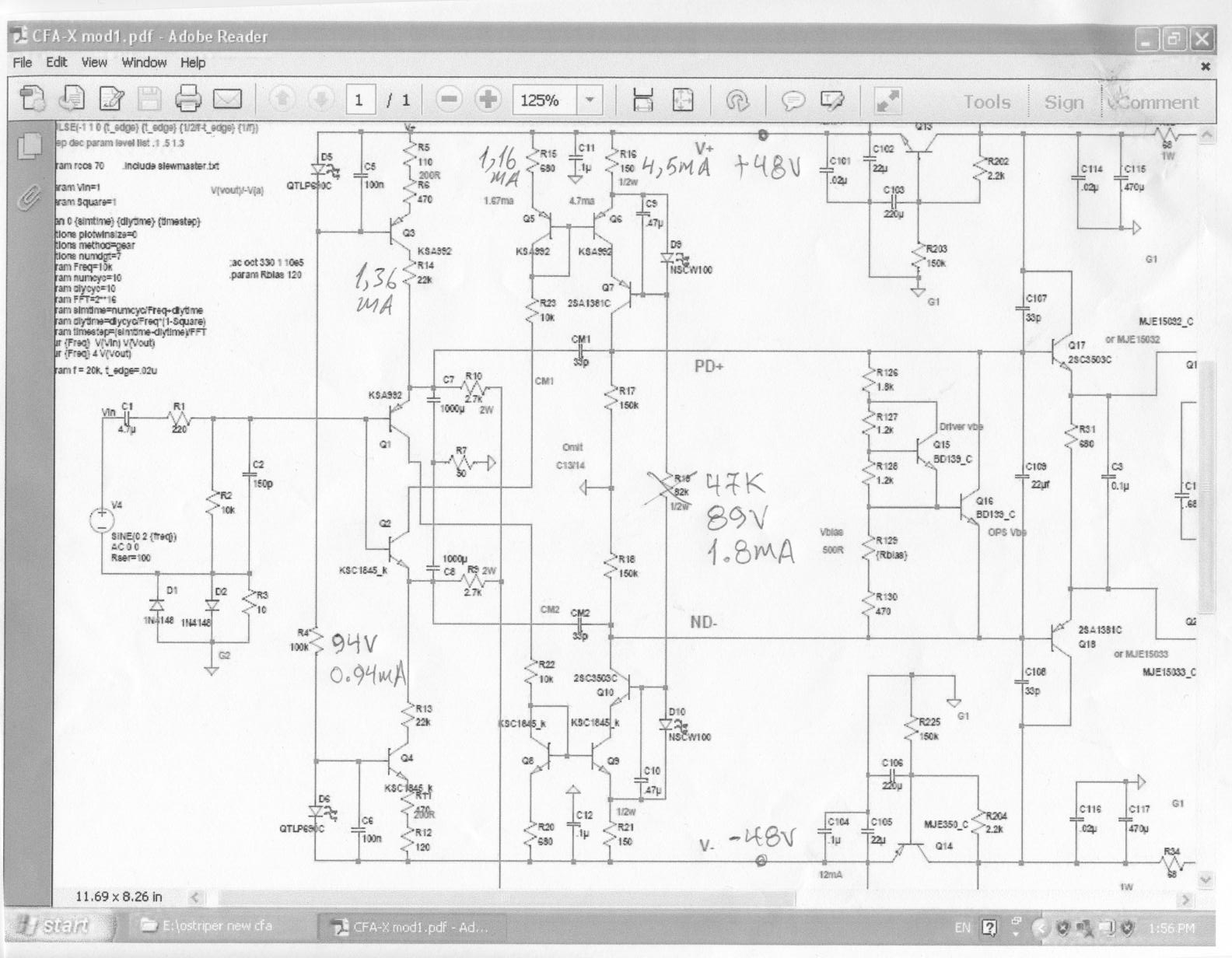Click the window title CFA-X mod1.pdf - Adobe Reader
The width and height of the screenshot is (1232, 958).
click(x=149, y=36)
